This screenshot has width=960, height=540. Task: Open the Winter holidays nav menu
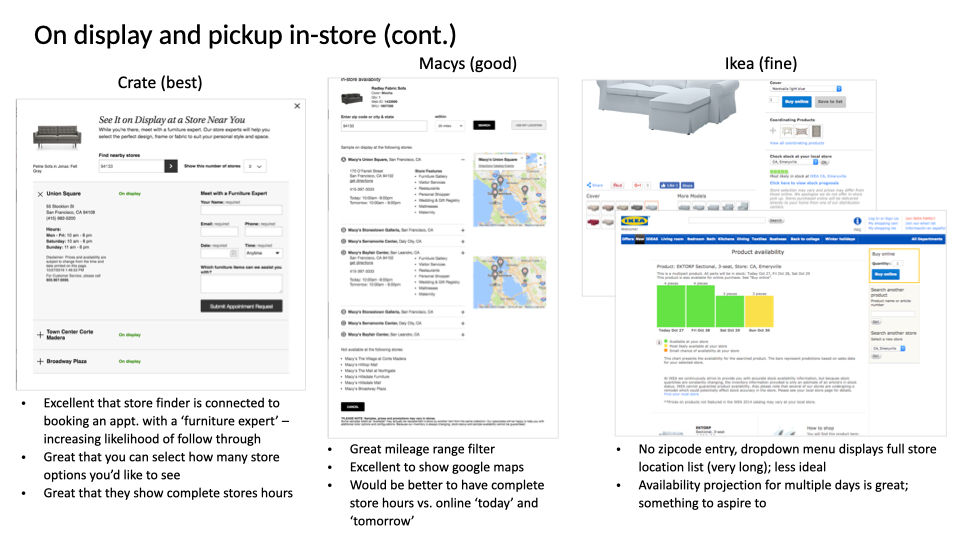[x=840, y=239]
